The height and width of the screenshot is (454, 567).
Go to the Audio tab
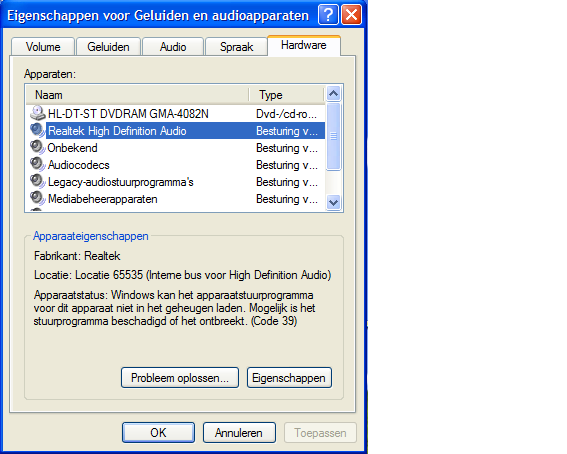173,47
